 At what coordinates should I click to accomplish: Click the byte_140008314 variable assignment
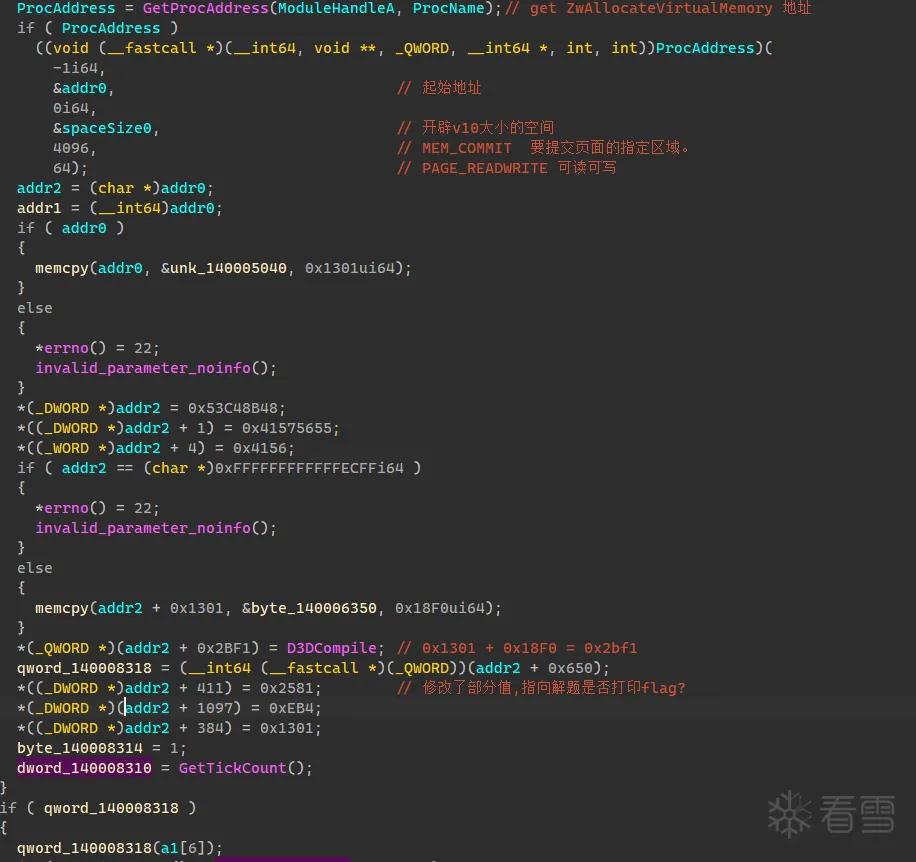(102, 748)
